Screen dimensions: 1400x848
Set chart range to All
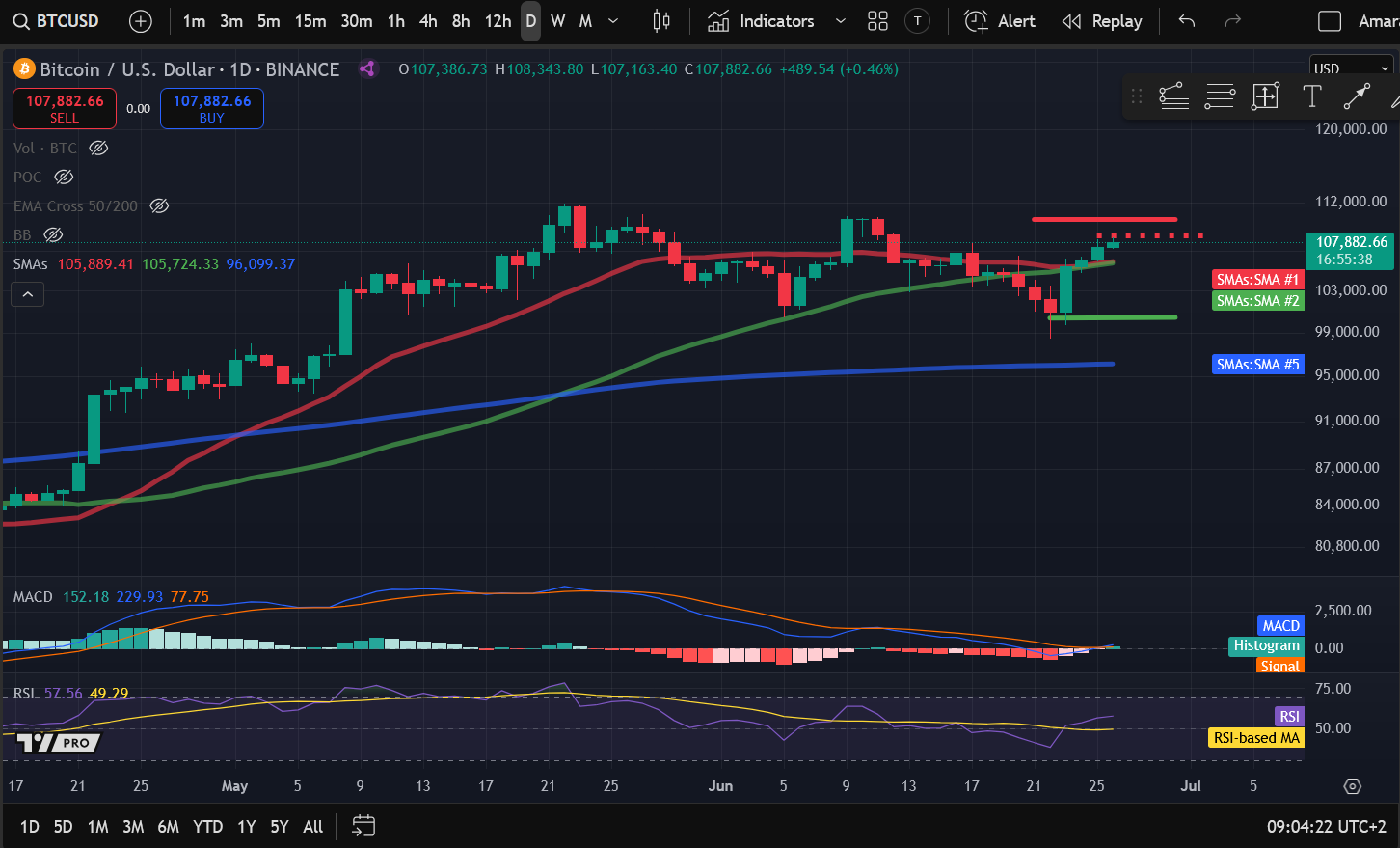[313, 826]
